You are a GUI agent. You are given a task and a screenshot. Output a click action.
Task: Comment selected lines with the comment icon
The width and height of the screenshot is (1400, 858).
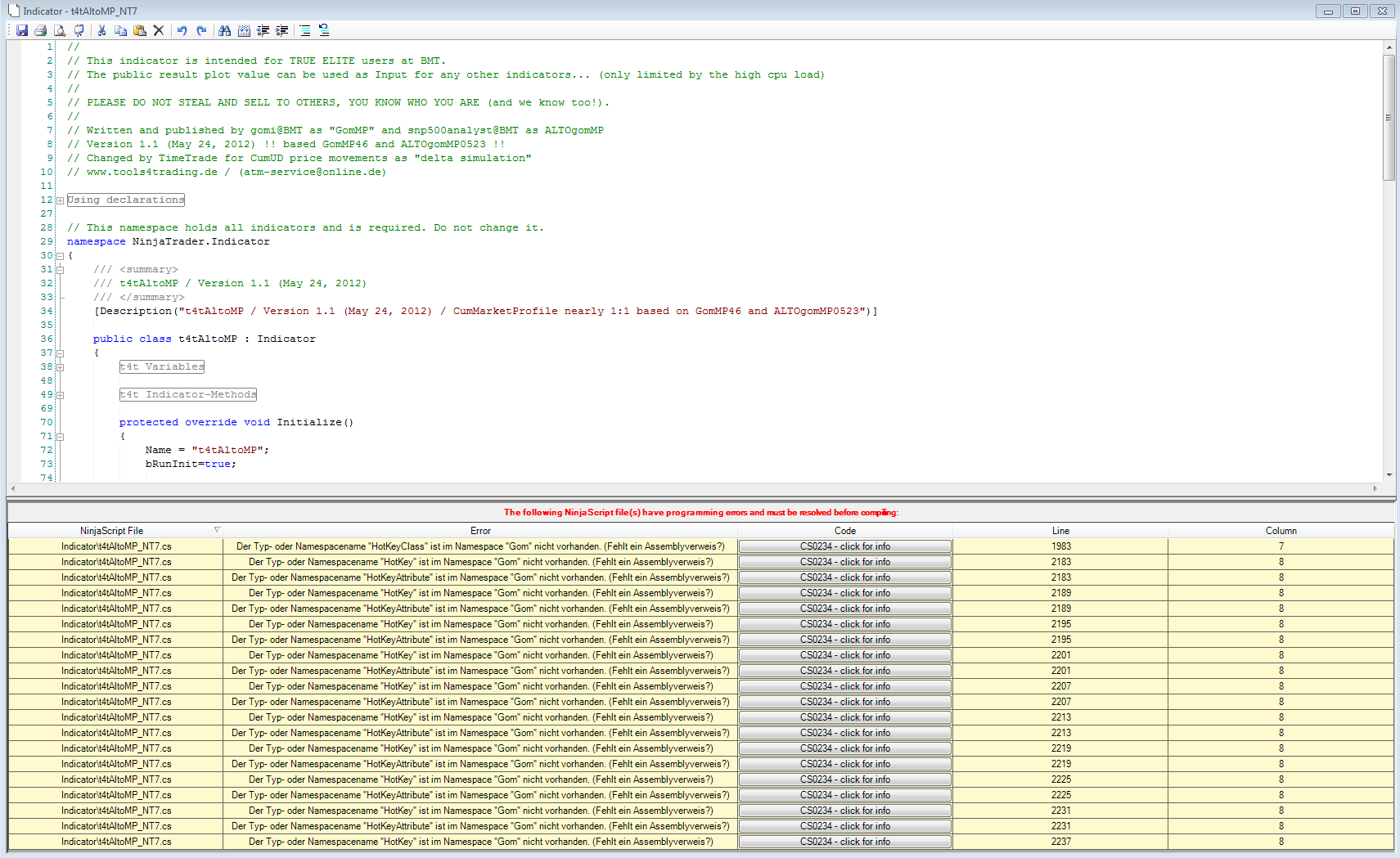coord(304,30)
